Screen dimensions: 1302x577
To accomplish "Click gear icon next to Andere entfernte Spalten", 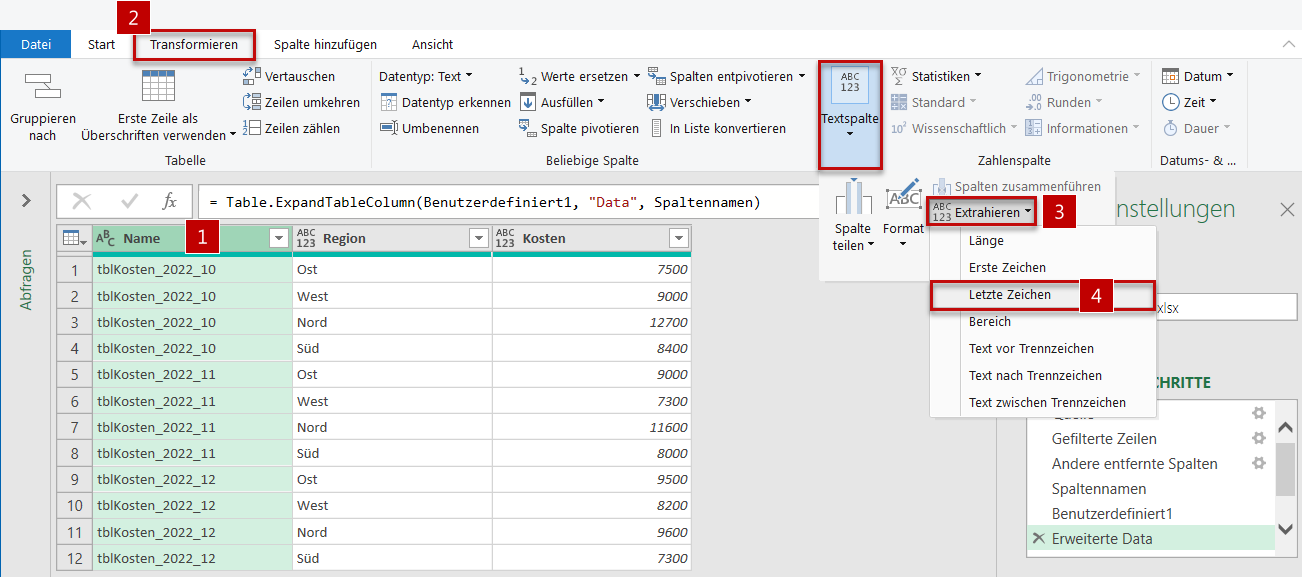I will pyautogui.click(x=1259, y=463).
